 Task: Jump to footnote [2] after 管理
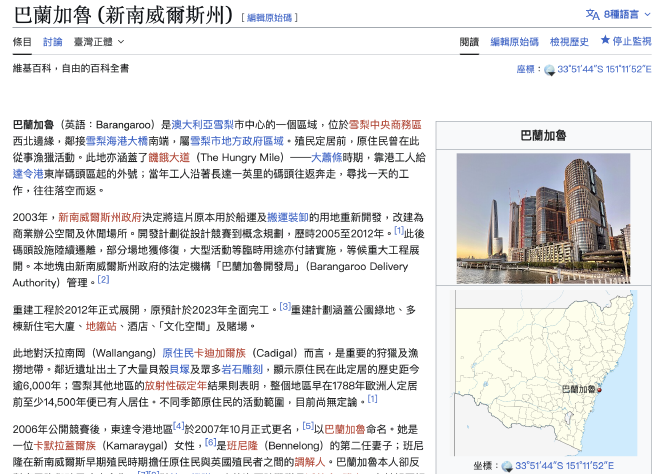click(103, 280)
